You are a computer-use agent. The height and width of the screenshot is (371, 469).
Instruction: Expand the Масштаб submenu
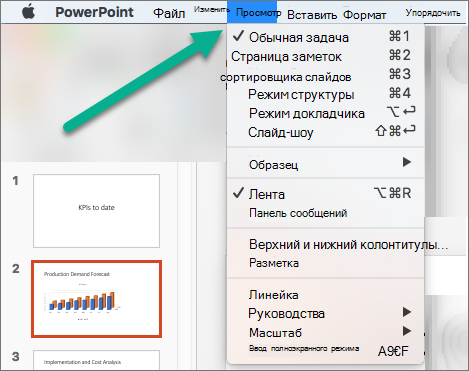325,332
